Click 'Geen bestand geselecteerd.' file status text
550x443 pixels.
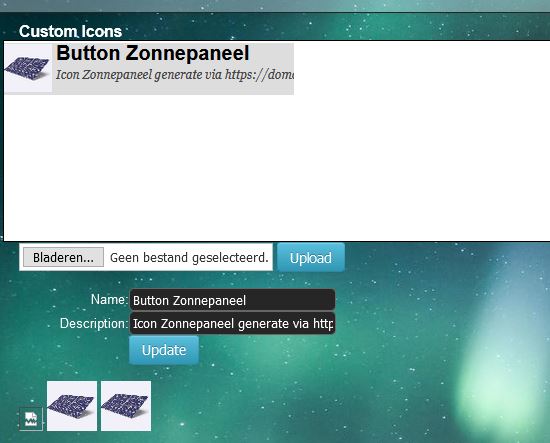coord(189,257)
